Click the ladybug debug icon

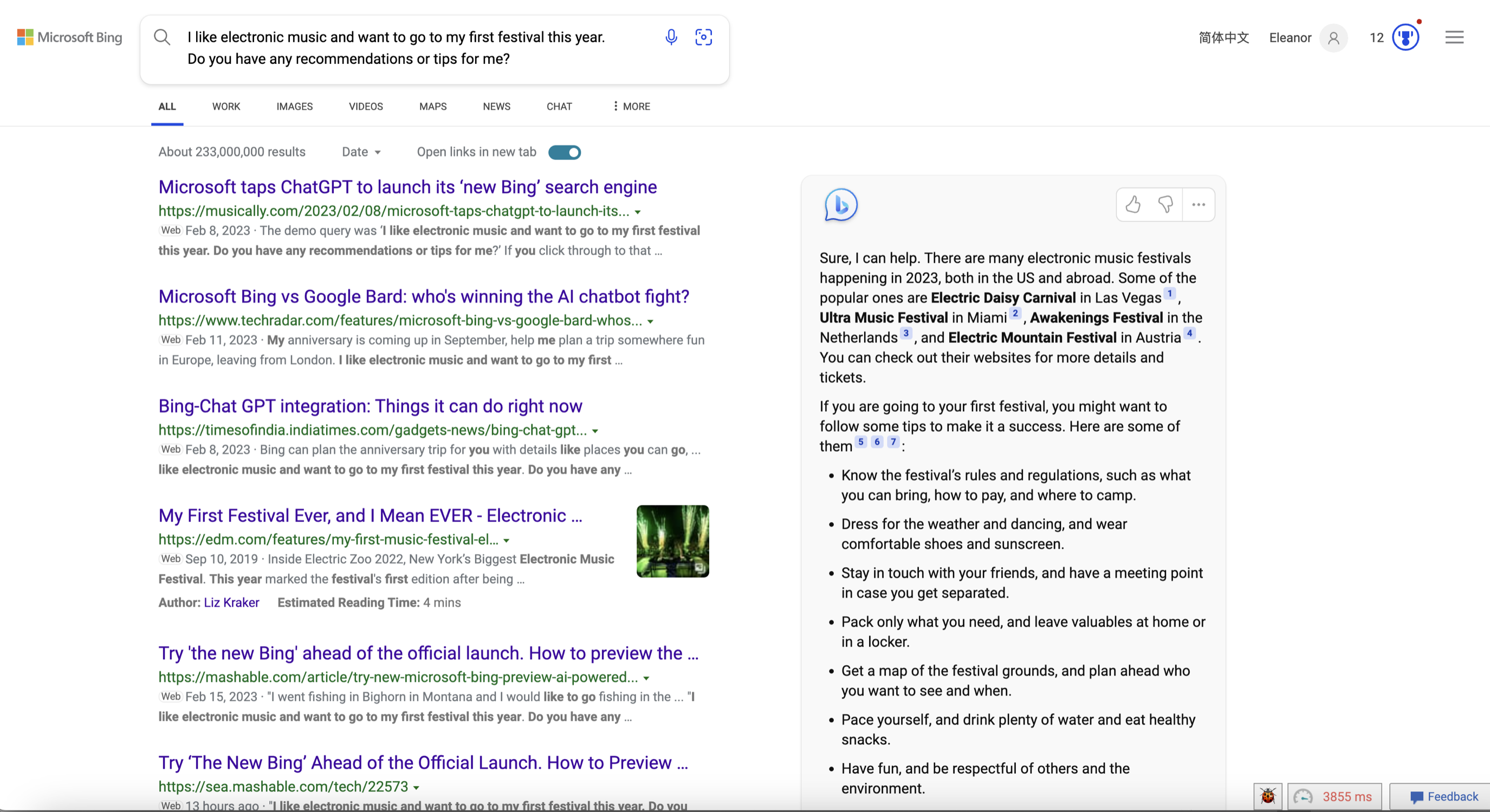coord(1268,796)
